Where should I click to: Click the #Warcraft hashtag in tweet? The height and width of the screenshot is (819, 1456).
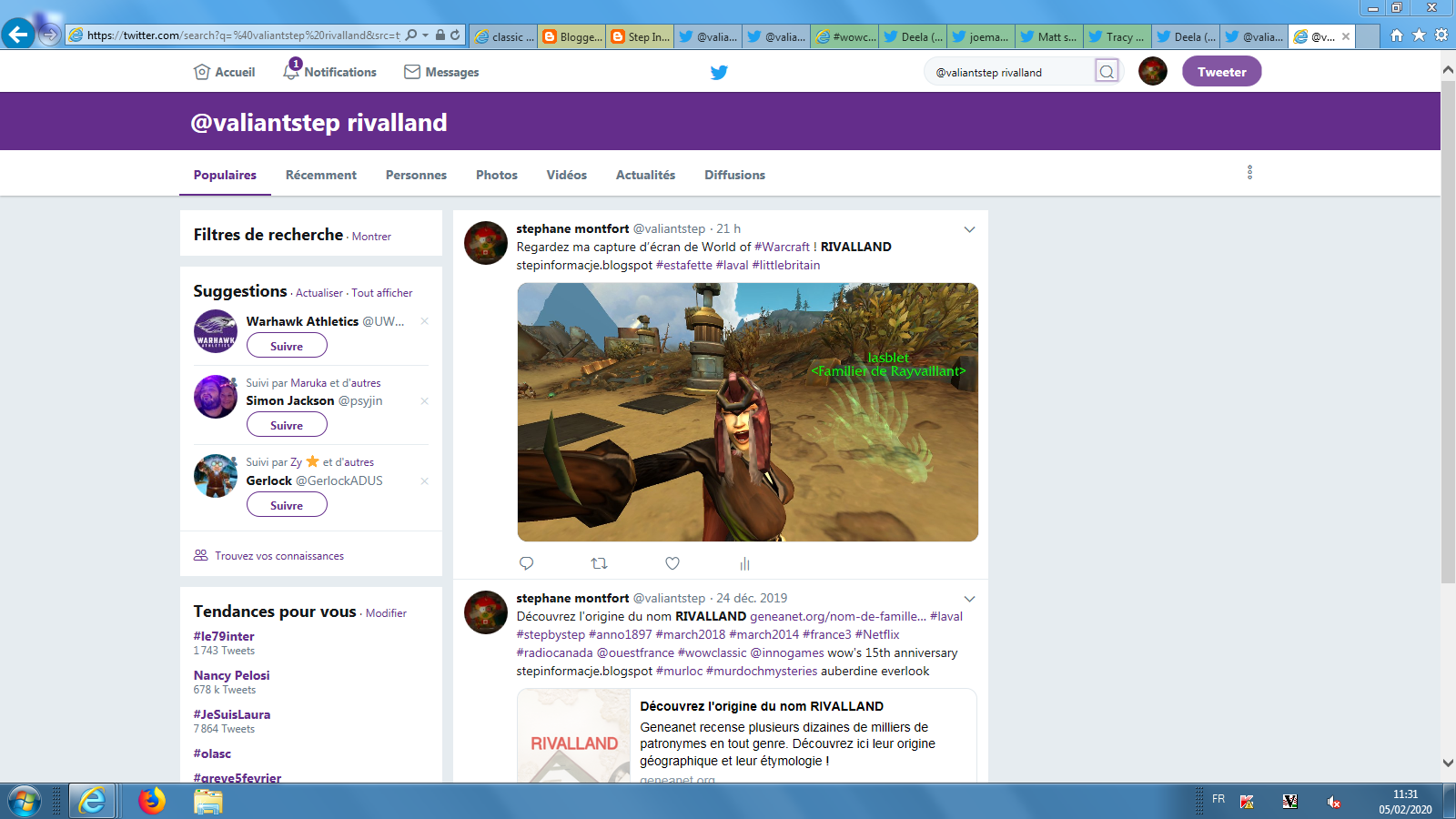(782, 247)
